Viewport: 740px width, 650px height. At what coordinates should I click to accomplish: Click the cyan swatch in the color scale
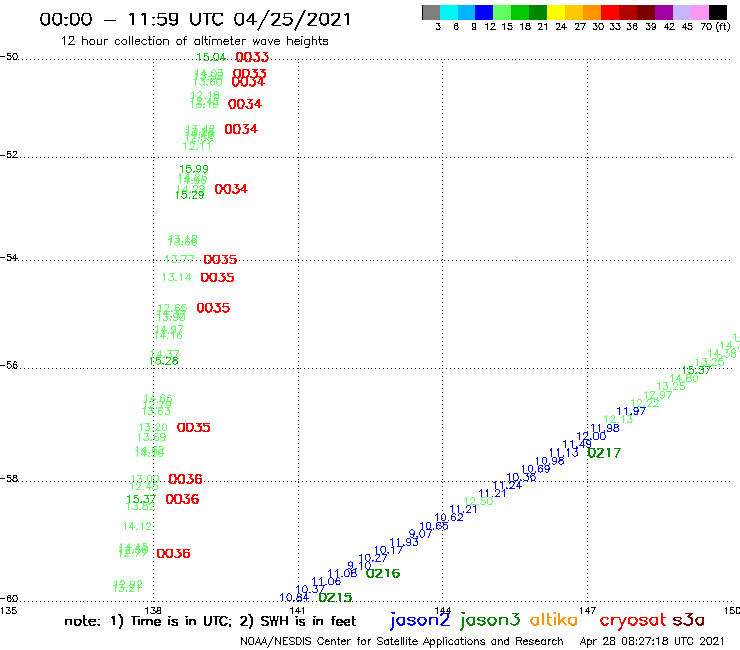449,12
